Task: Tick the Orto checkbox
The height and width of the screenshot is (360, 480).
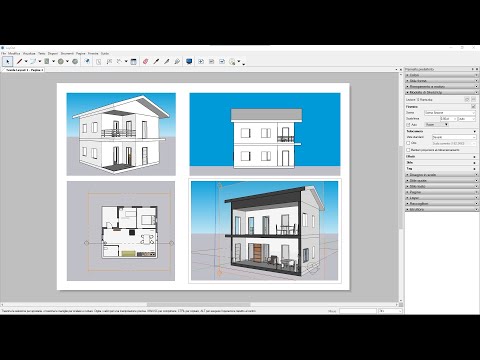Action: point(408,143)
